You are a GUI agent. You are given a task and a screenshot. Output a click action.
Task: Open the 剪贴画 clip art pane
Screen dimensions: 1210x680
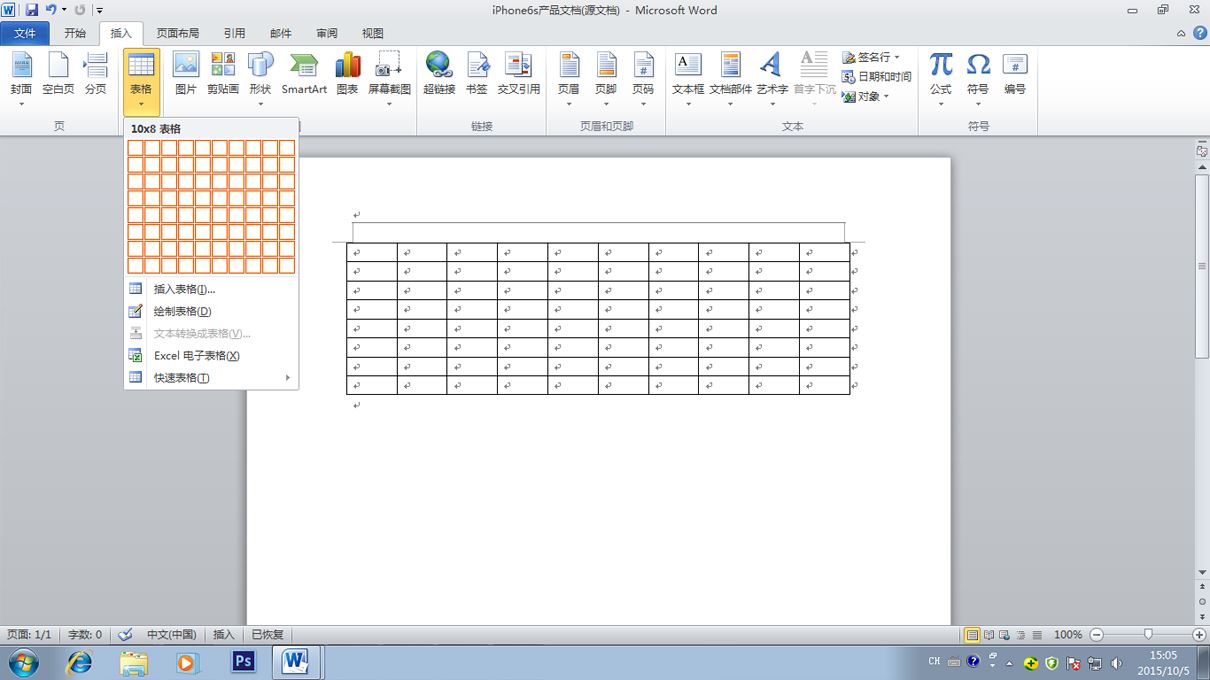pyautogui.click(x=223, y=73)
